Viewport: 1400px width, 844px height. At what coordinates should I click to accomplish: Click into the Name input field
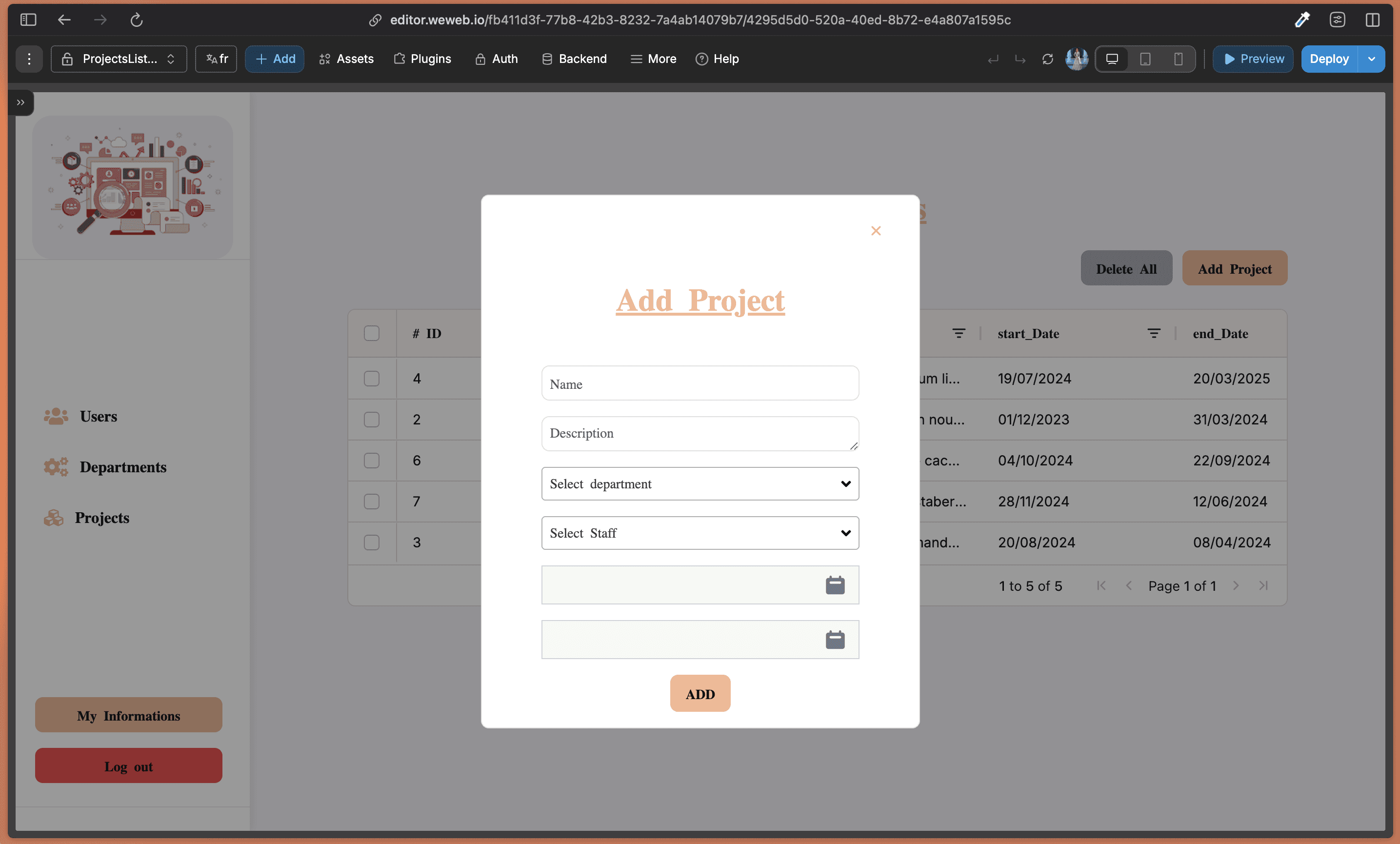click(700, 383)
